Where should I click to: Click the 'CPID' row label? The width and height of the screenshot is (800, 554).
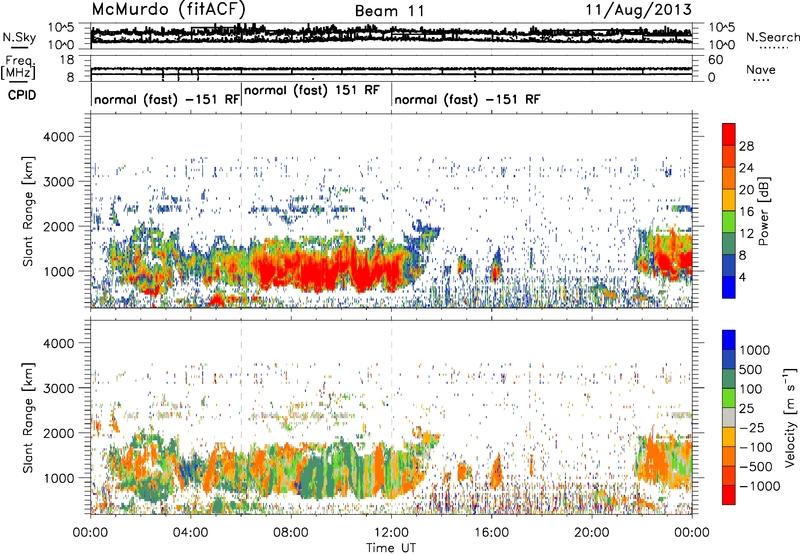[22, 95]
